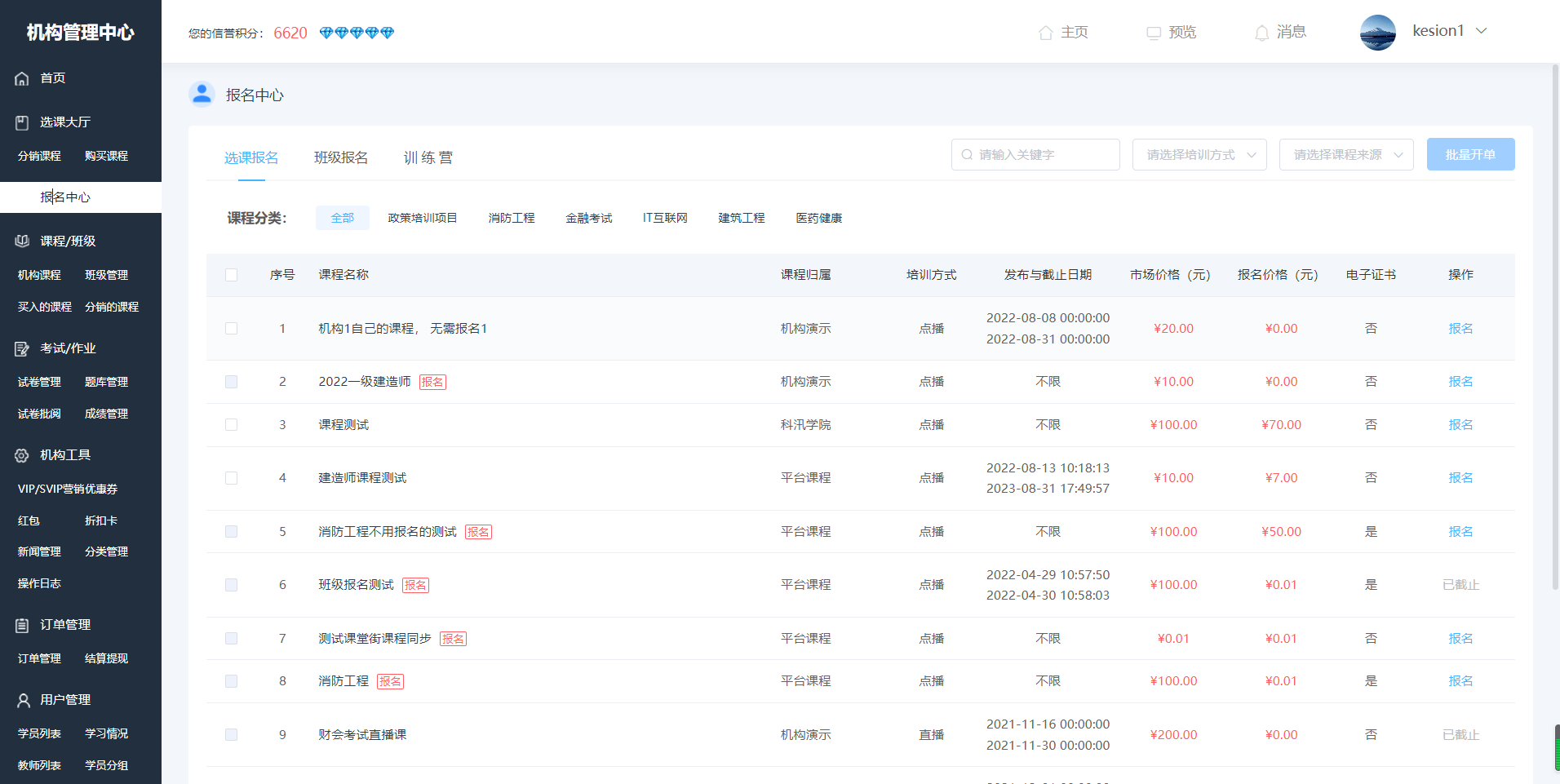Image resolution: width=1560 pixels, height=784 pixels.
Task: Open the 用户管理 person icon
Action: click(21, 699)
